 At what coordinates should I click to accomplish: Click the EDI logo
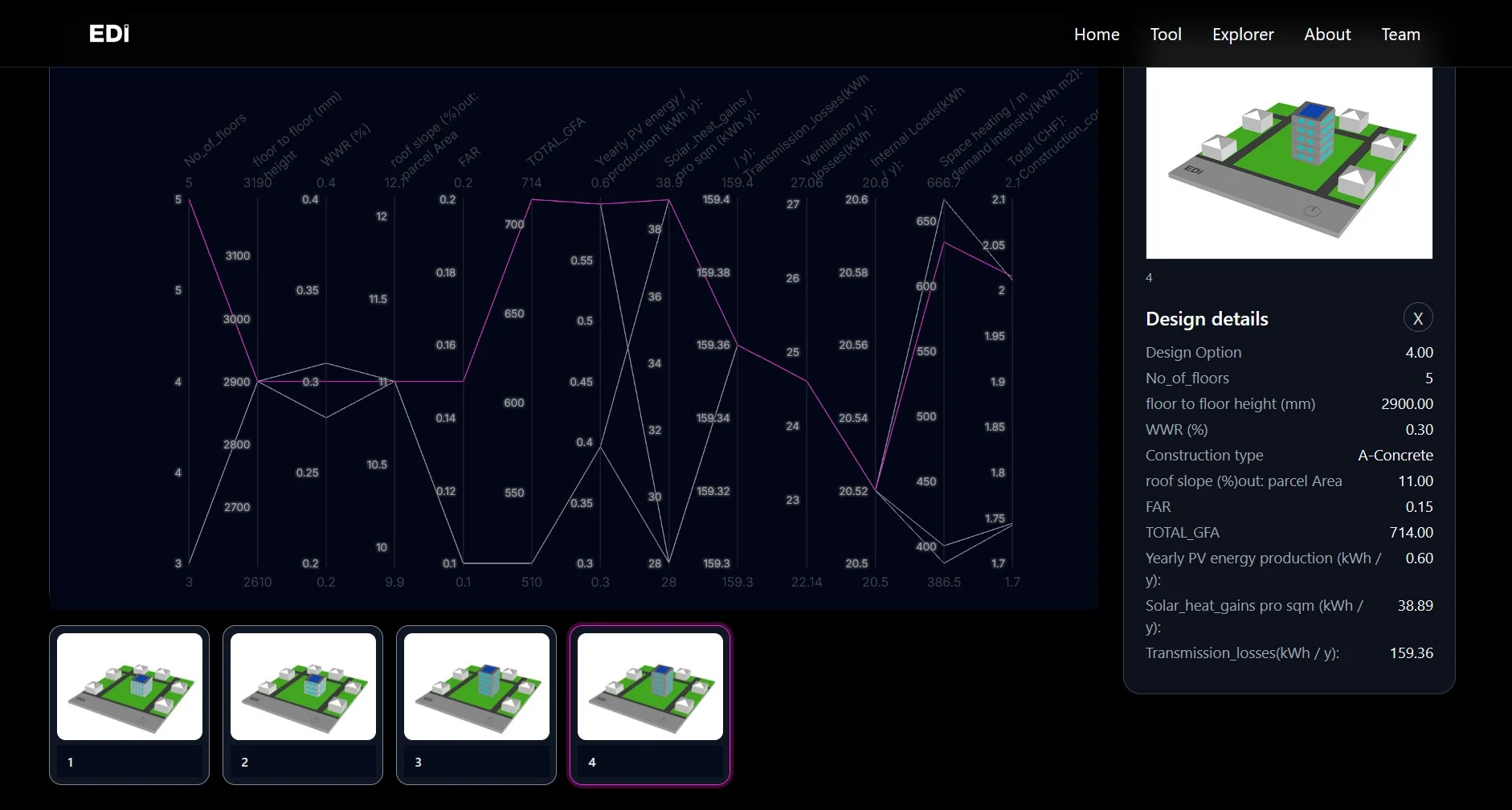pos(108,34)
